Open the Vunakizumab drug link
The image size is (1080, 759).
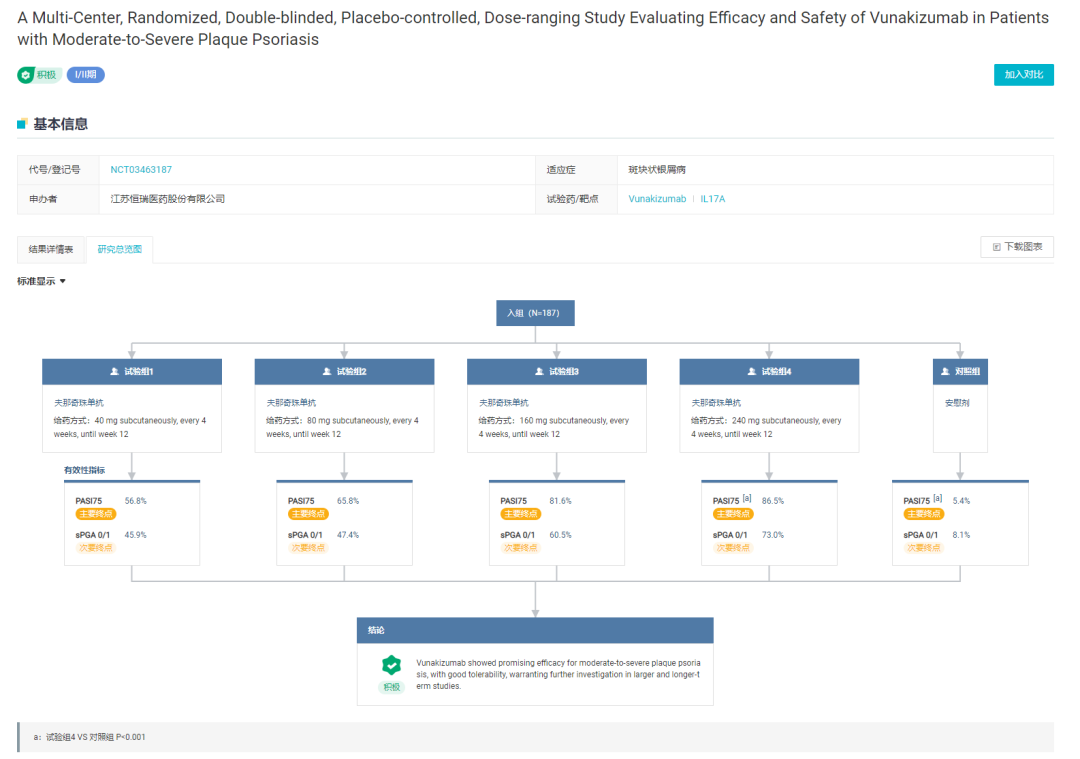pyautogui.click(x=657, y=199)
